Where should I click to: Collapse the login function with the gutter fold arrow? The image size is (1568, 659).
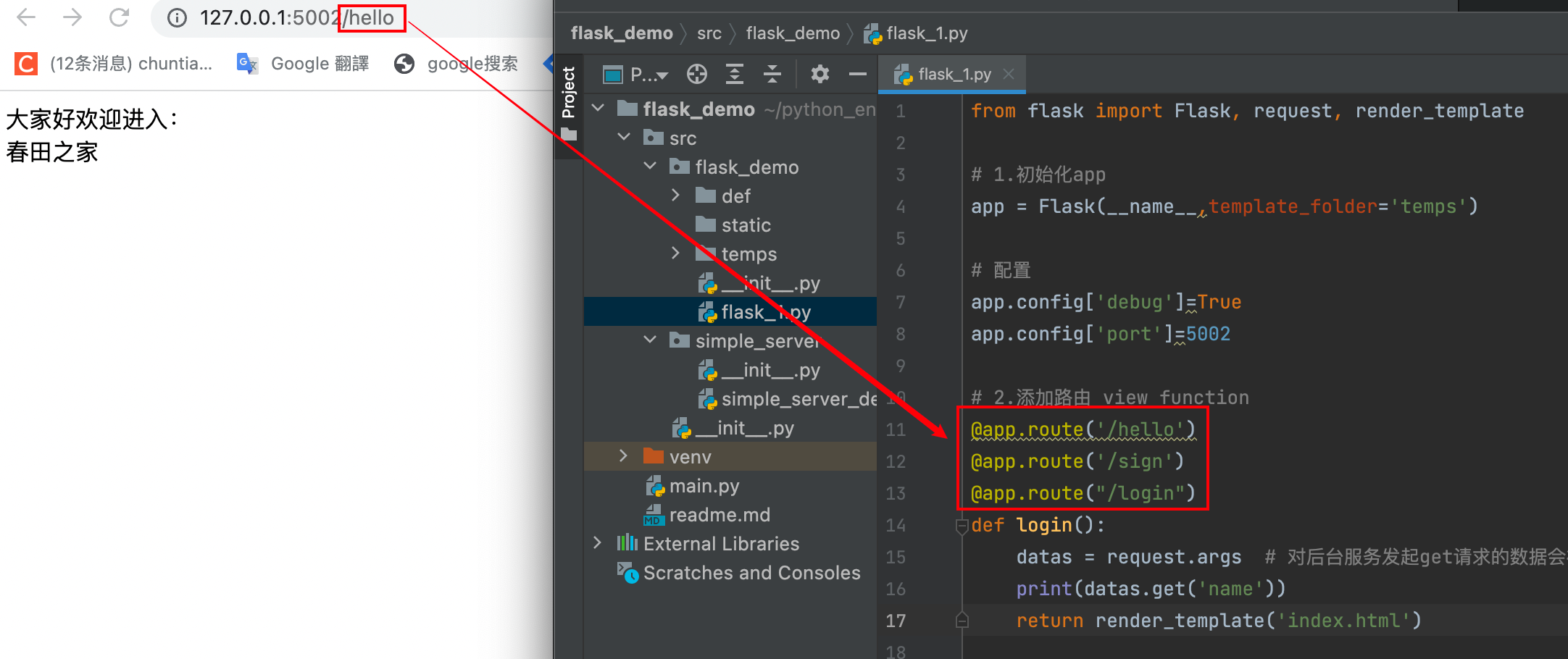962,526
